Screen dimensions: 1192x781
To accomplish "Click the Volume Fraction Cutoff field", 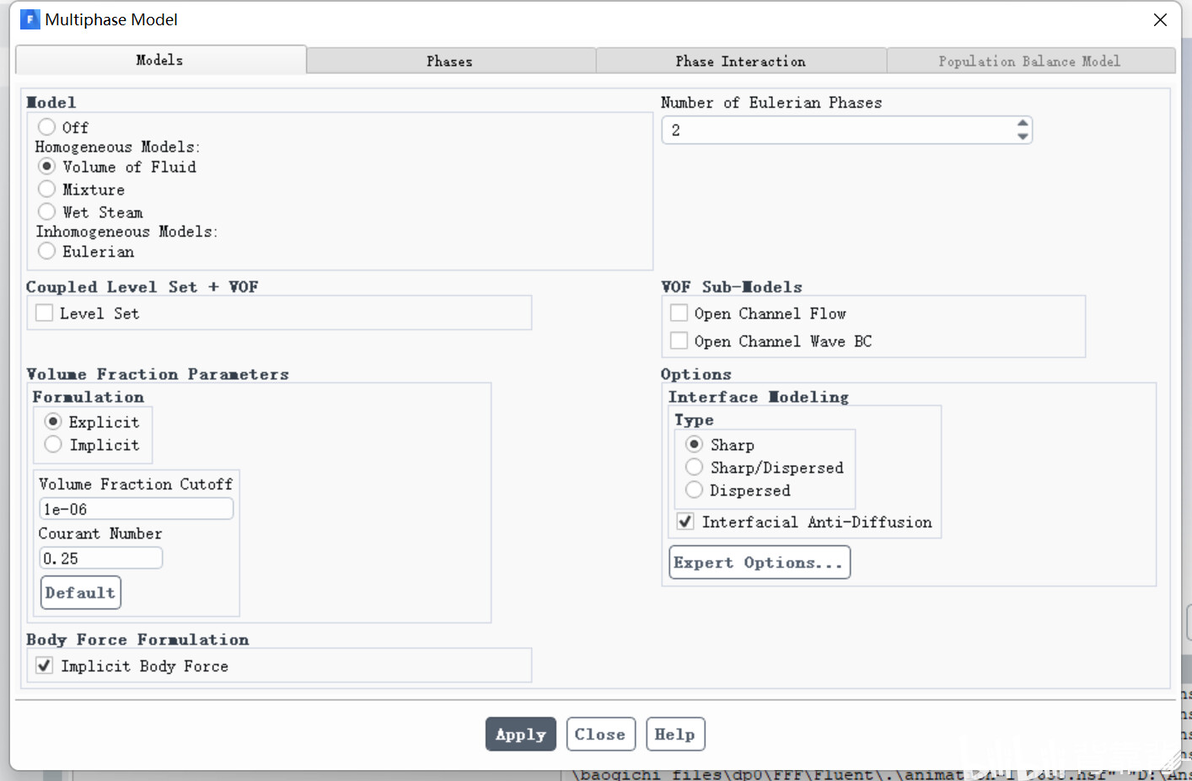I will point(135,509).
